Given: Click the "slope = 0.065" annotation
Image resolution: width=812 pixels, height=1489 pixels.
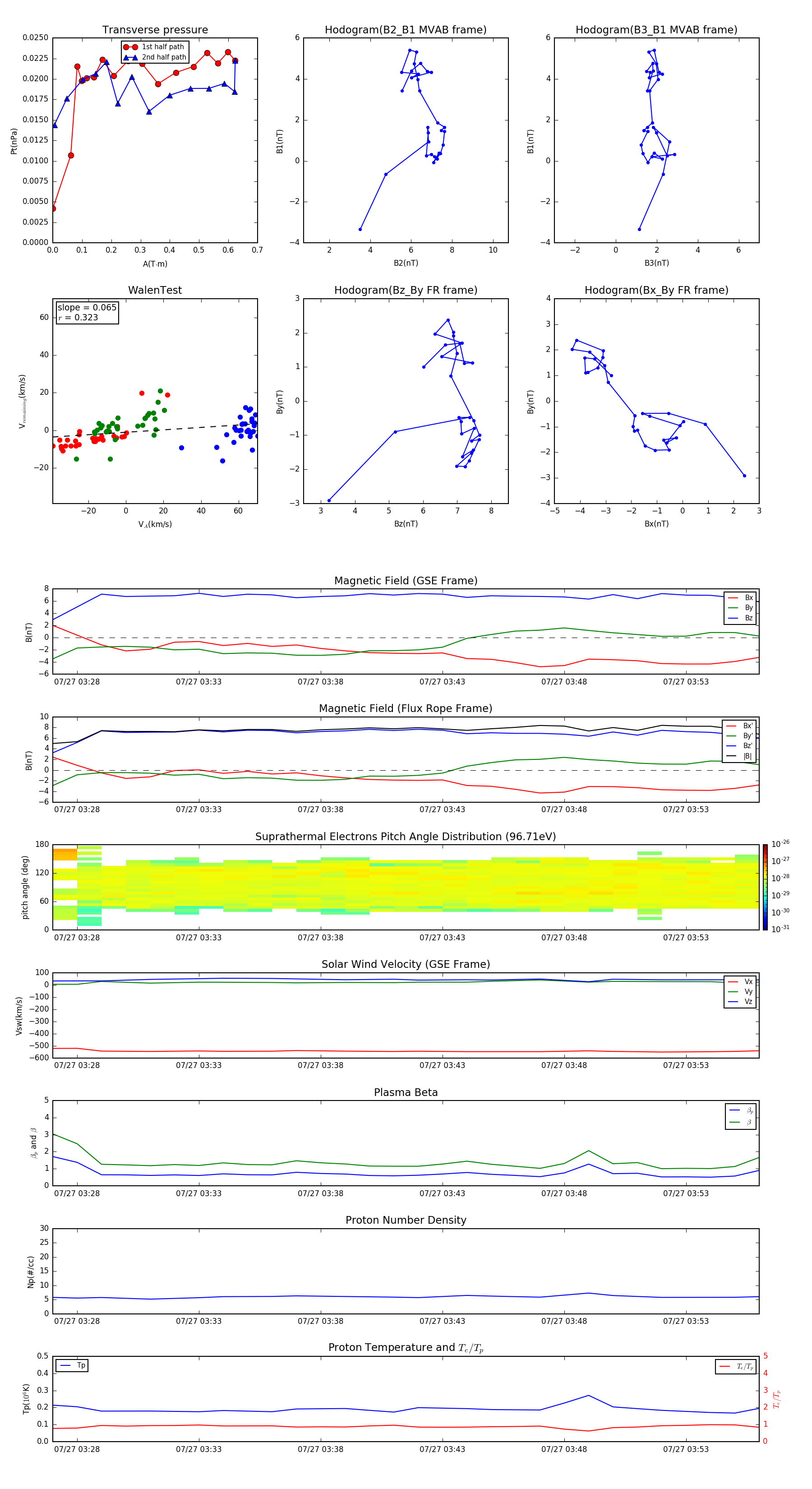Looking at the screenshot, I should [87, 308].
